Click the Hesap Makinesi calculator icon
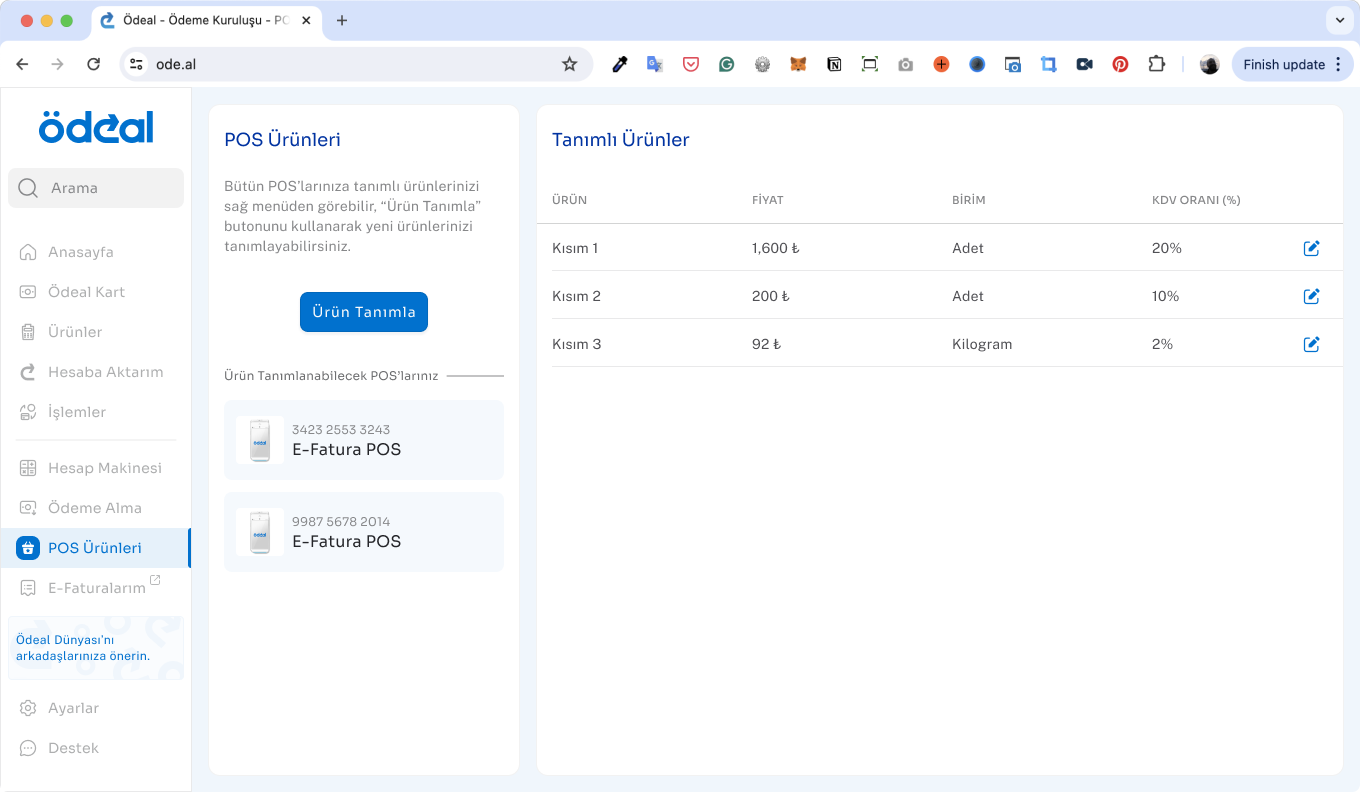The height and width of the screenshot is (792, 1360). point(28,468)
